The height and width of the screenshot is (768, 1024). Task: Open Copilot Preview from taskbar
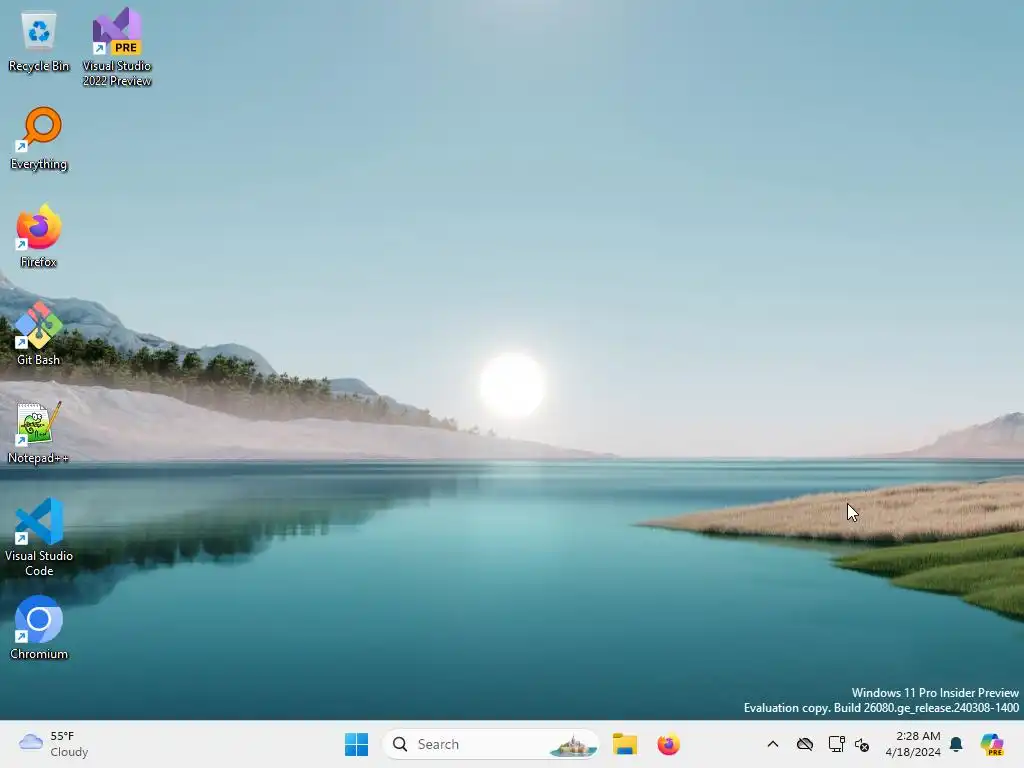[992, 744]
